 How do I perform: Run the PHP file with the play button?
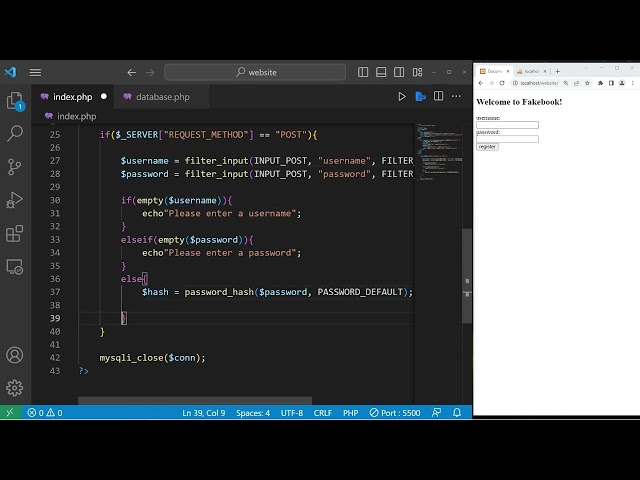pos(402,96)
